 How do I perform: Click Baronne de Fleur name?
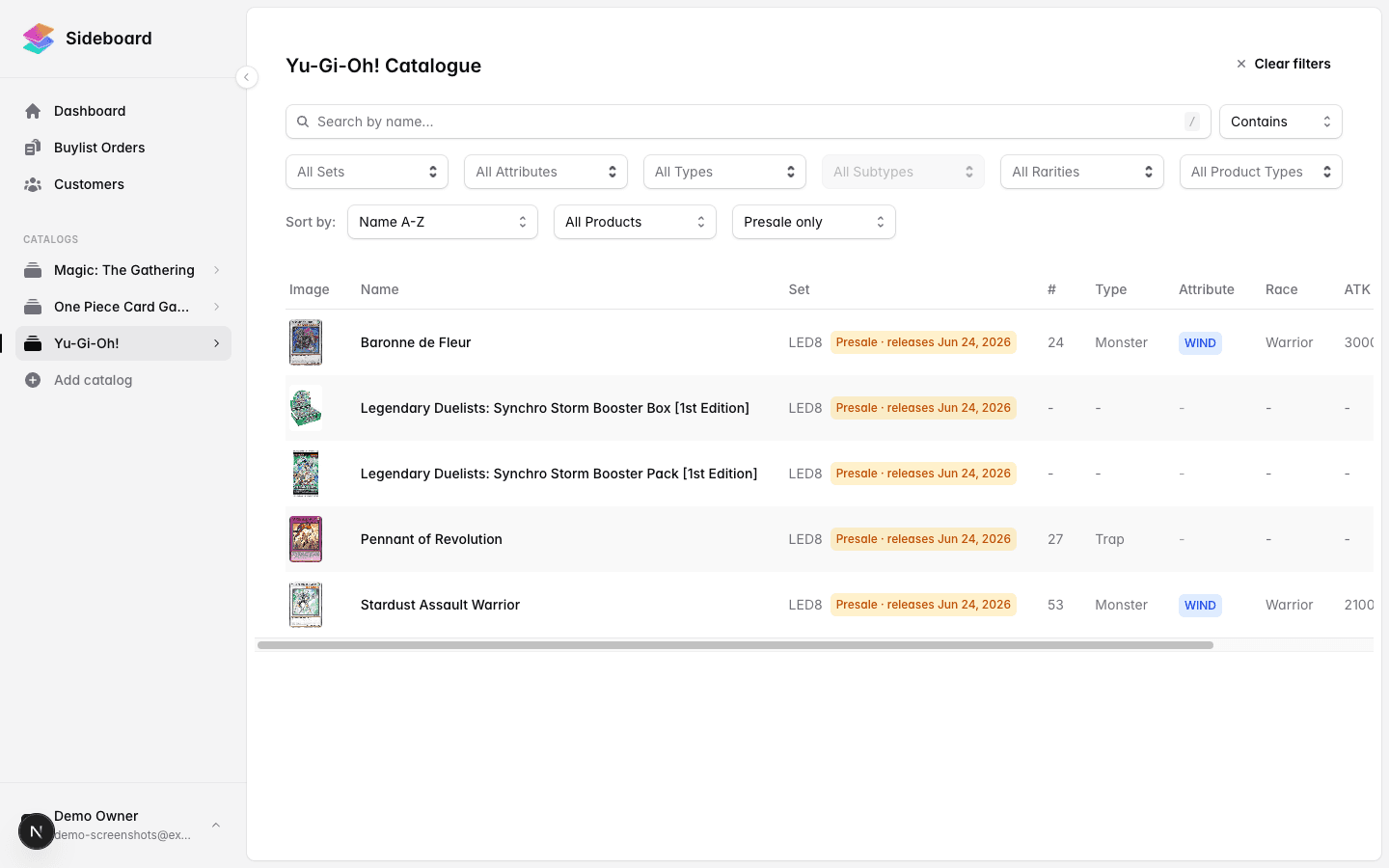pos(416,342)
